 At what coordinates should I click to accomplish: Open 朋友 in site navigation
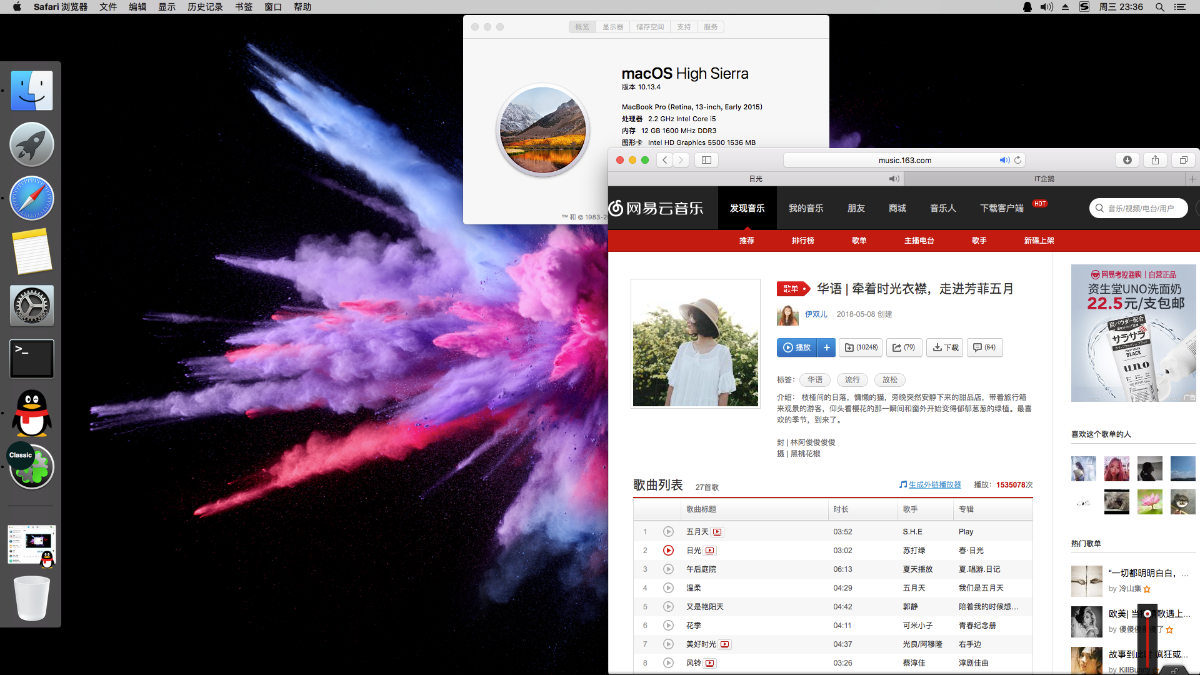(856, 208)
